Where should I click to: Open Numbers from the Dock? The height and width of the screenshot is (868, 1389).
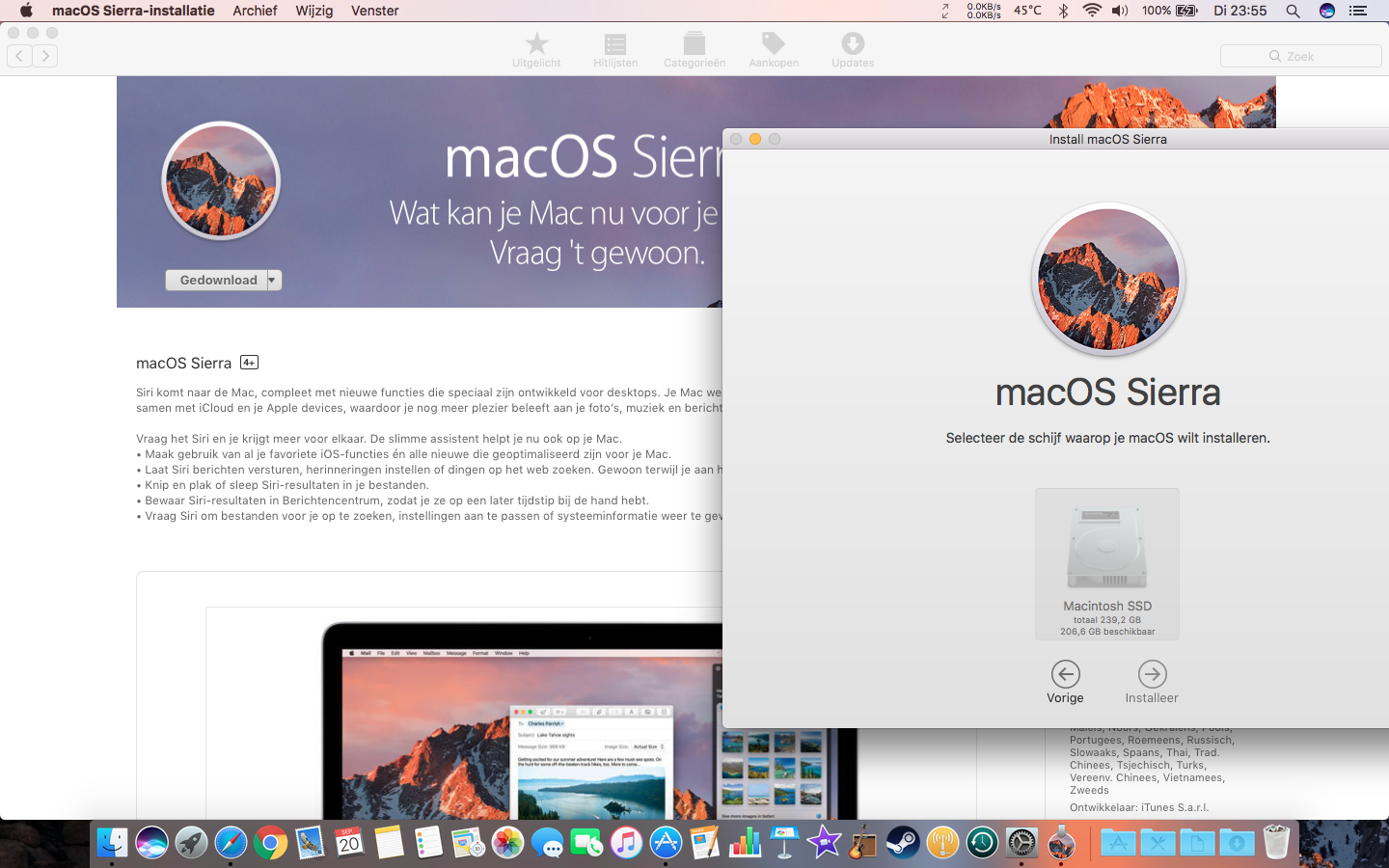(x=745, y=843)
